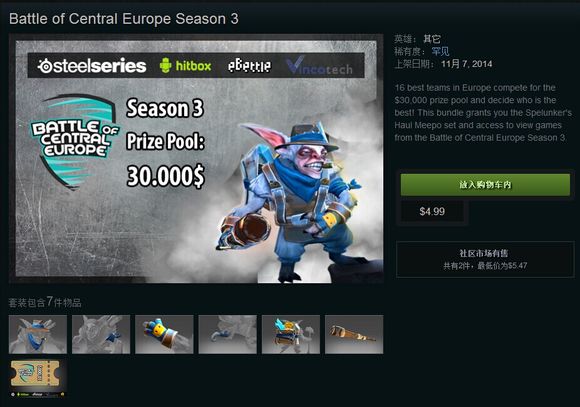Click the Battle of Central Europe shield logo
Viewport: 580px width, 407px height.
[74, 141]
